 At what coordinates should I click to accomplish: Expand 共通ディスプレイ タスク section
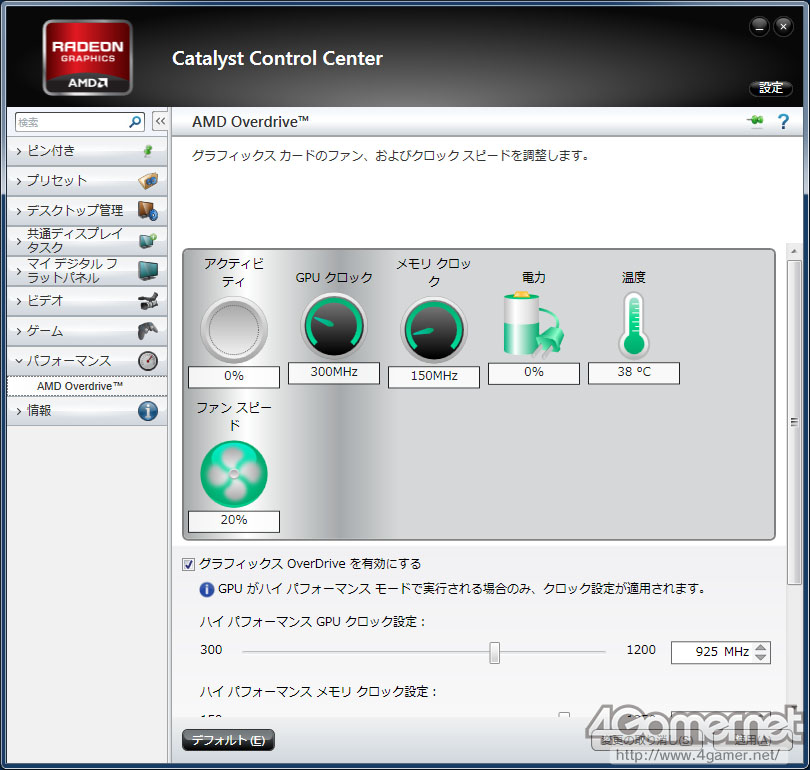87,241
